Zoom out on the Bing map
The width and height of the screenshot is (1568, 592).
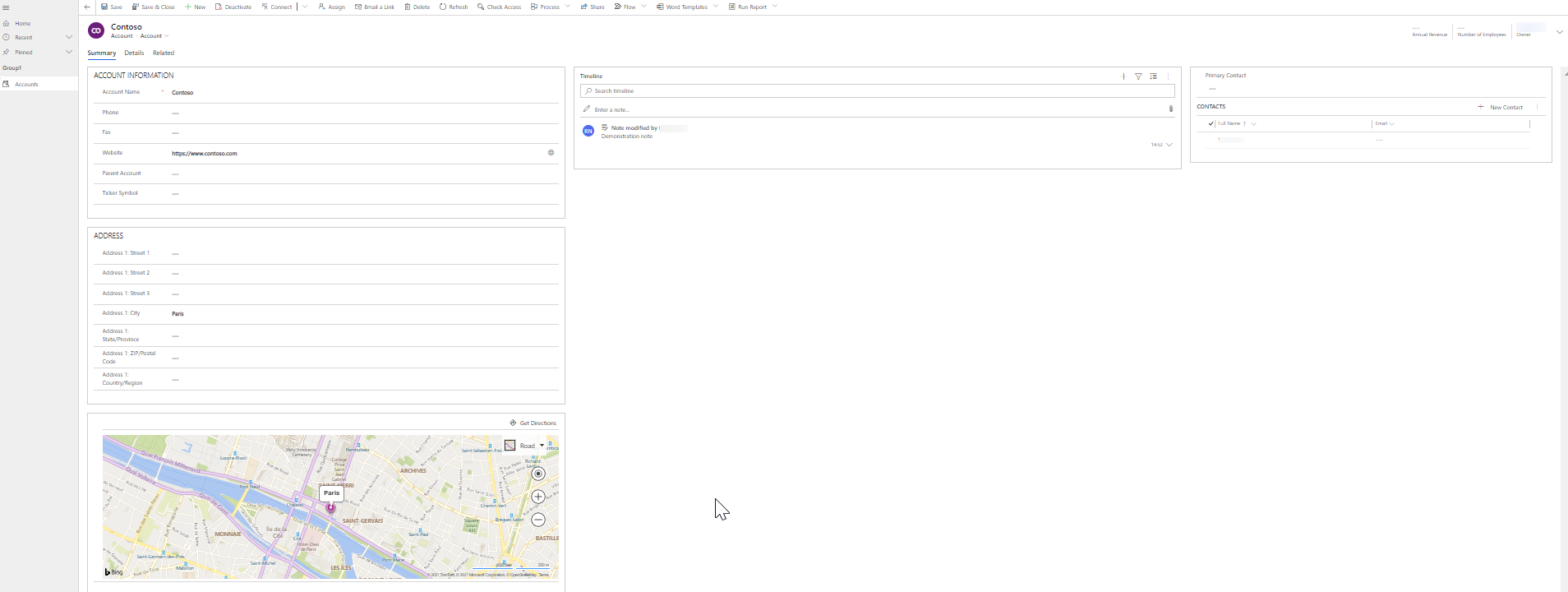[x=538, y=520]
